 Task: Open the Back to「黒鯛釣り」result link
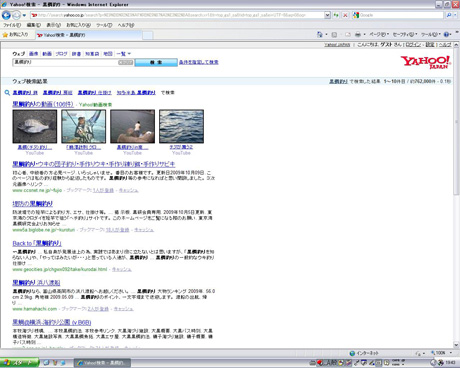point(37,243)
